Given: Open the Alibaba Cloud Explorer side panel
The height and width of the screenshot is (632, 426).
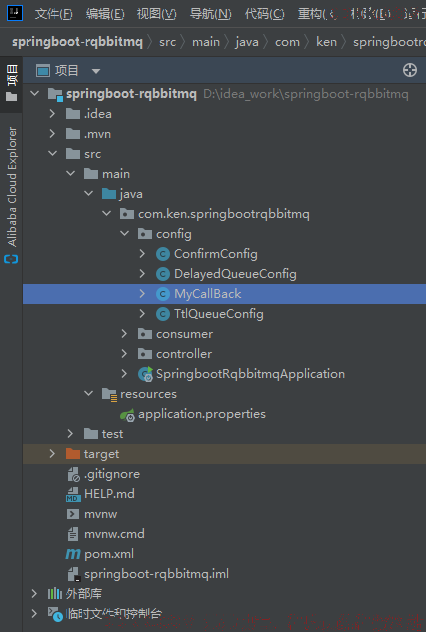Looking at the screenshot, I should (x=11, y=195).
